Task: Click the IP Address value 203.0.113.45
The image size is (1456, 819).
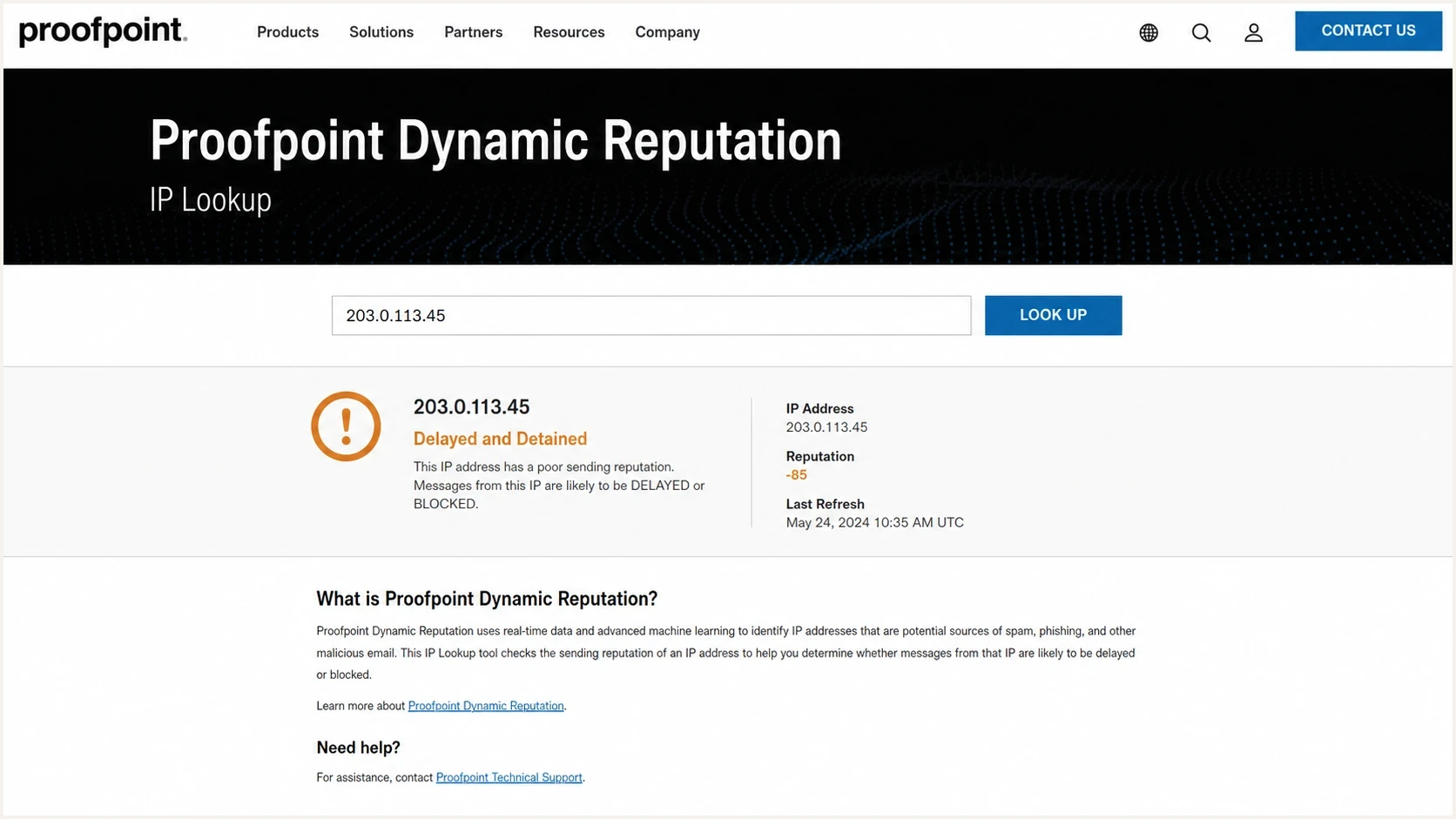Action: [x=826, y=426]
